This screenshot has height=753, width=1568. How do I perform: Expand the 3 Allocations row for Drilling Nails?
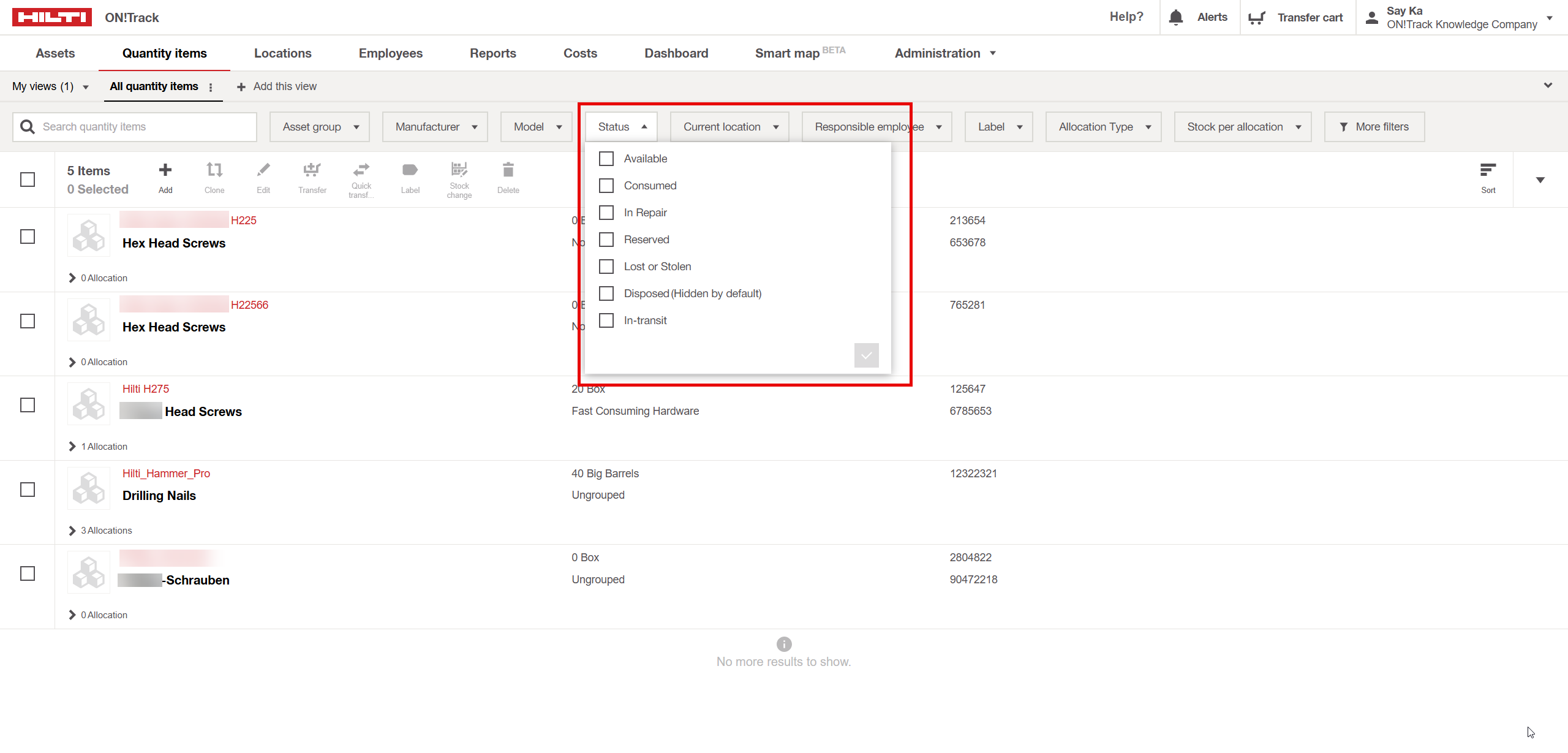[x=72, y=531]
